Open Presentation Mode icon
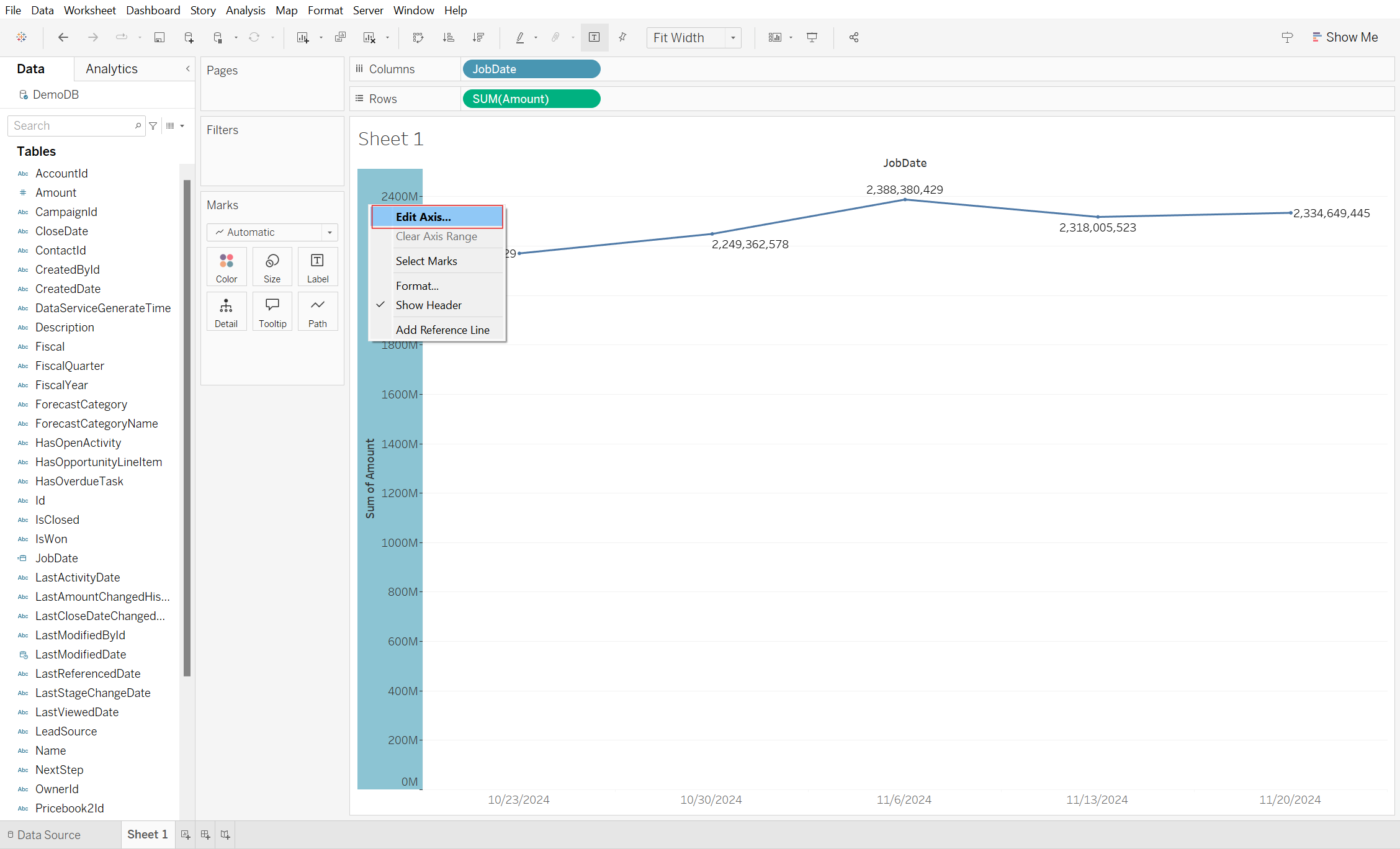This screenshot has height=849, width=1400. coord(812,37)
